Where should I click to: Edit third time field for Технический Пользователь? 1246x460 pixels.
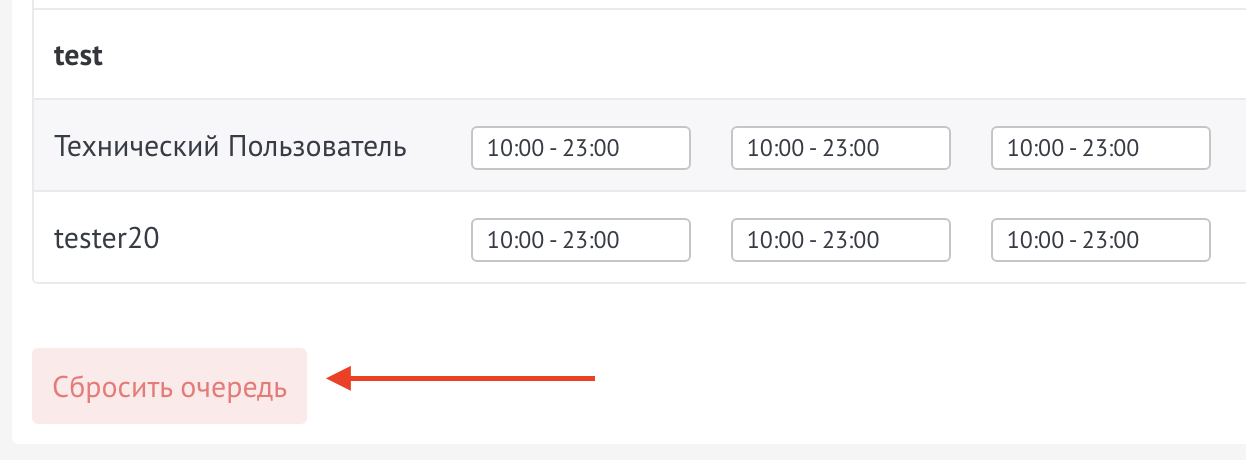pos(1100,148)
